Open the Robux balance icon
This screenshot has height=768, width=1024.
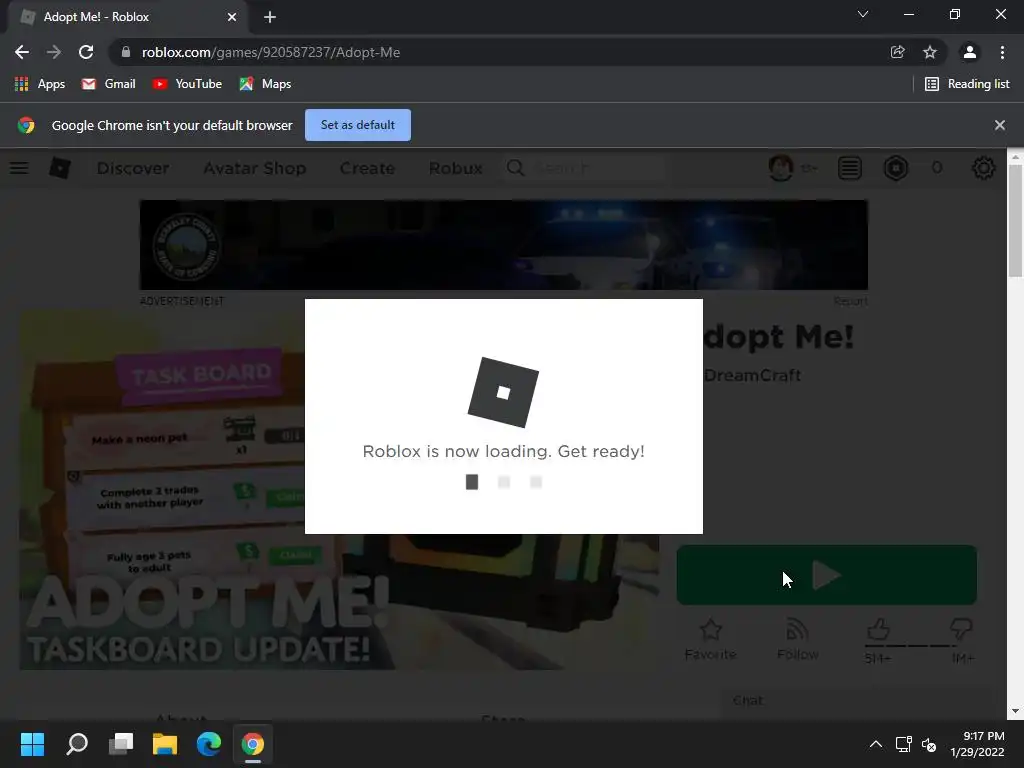point(896,168)
